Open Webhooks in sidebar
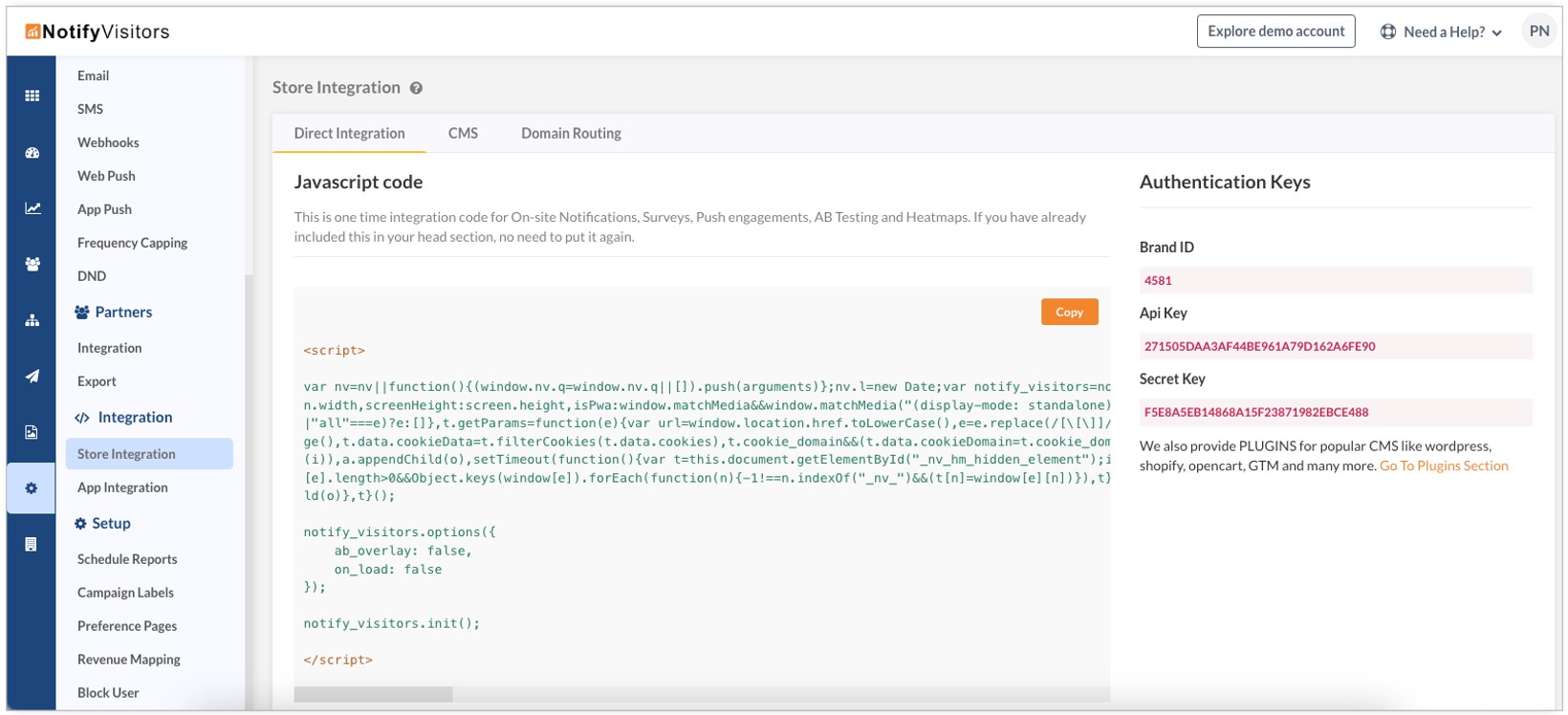 point(108,142)
